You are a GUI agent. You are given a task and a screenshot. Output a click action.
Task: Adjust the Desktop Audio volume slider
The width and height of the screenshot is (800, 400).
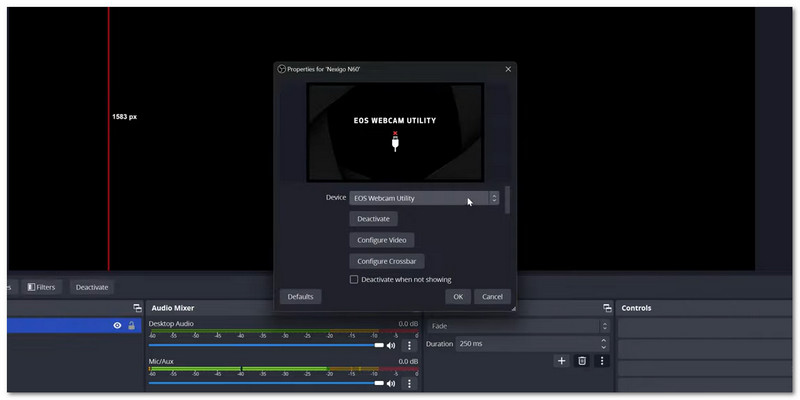coord(266,345)
